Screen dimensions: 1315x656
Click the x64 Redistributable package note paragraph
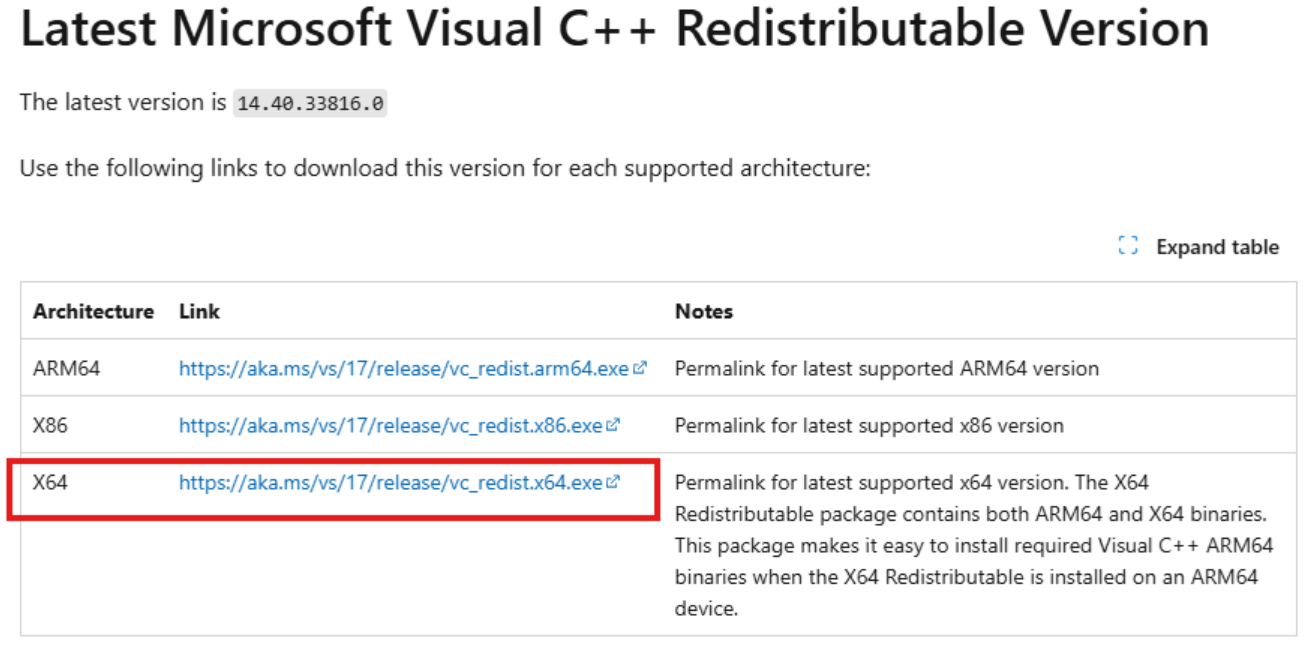point(972,545)
